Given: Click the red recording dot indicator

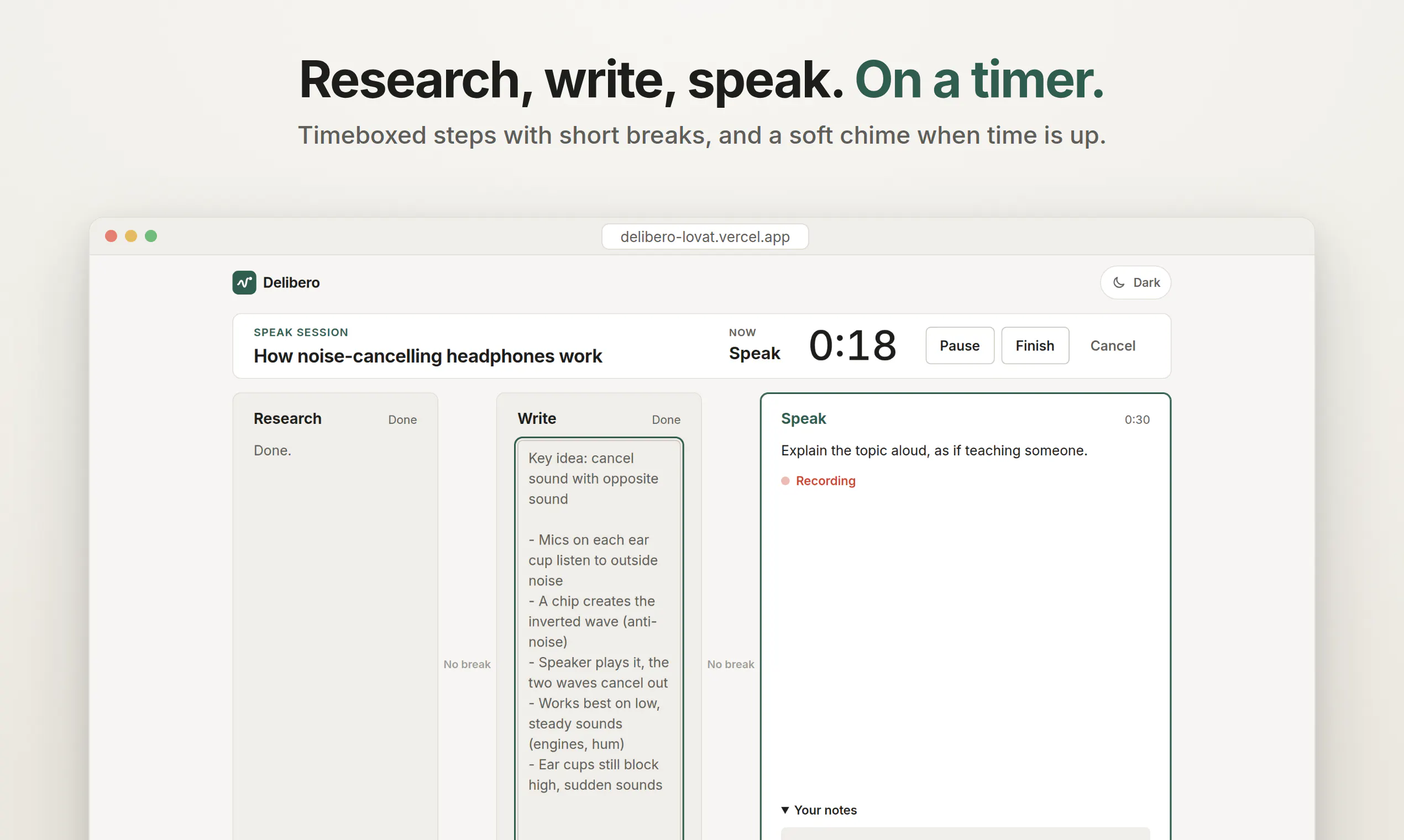Looking at the screenshot, I should [x=785, y=481].
